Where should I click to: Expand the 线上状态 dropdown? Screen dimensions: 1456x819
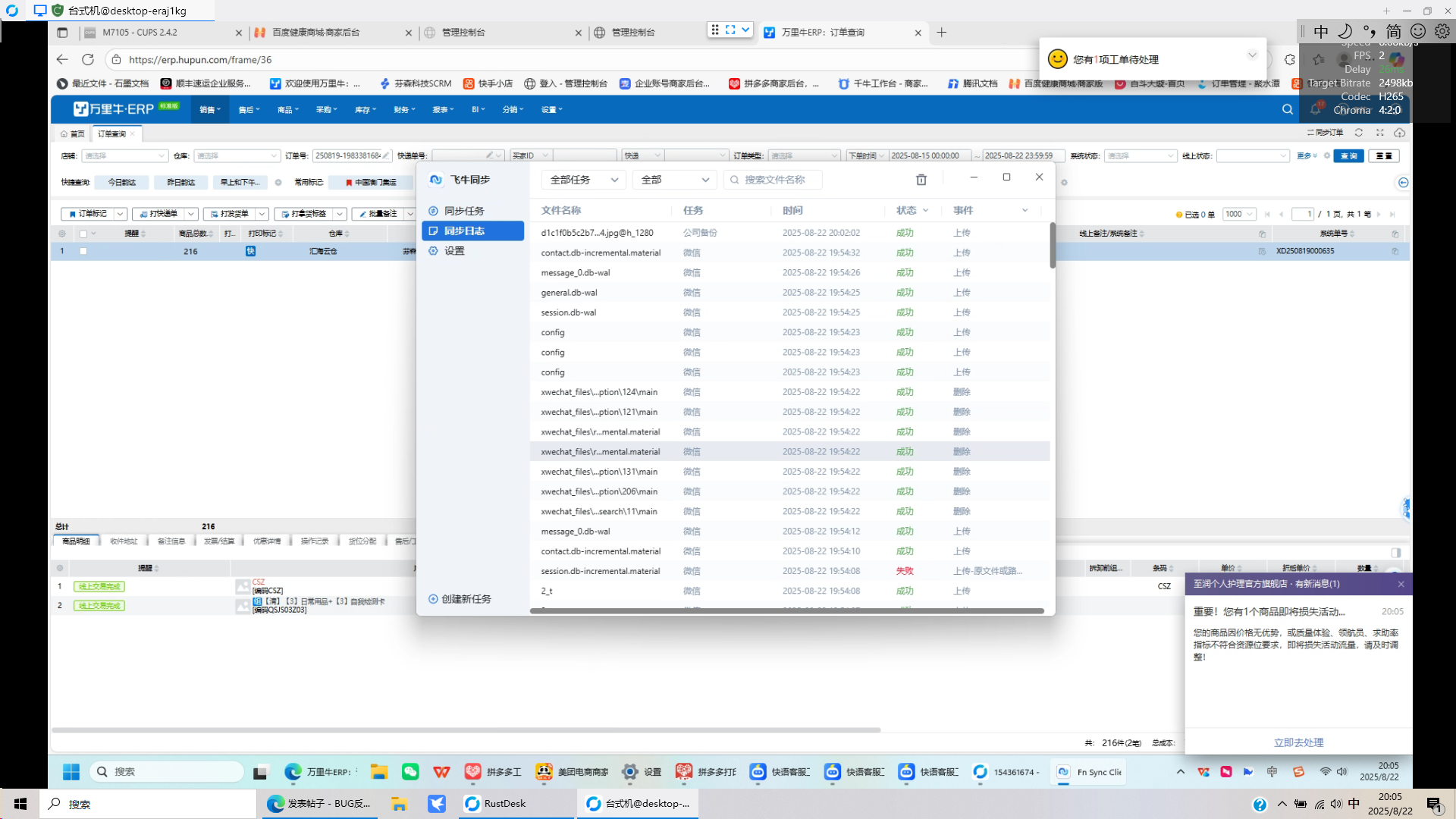[x=1253, y=155]
